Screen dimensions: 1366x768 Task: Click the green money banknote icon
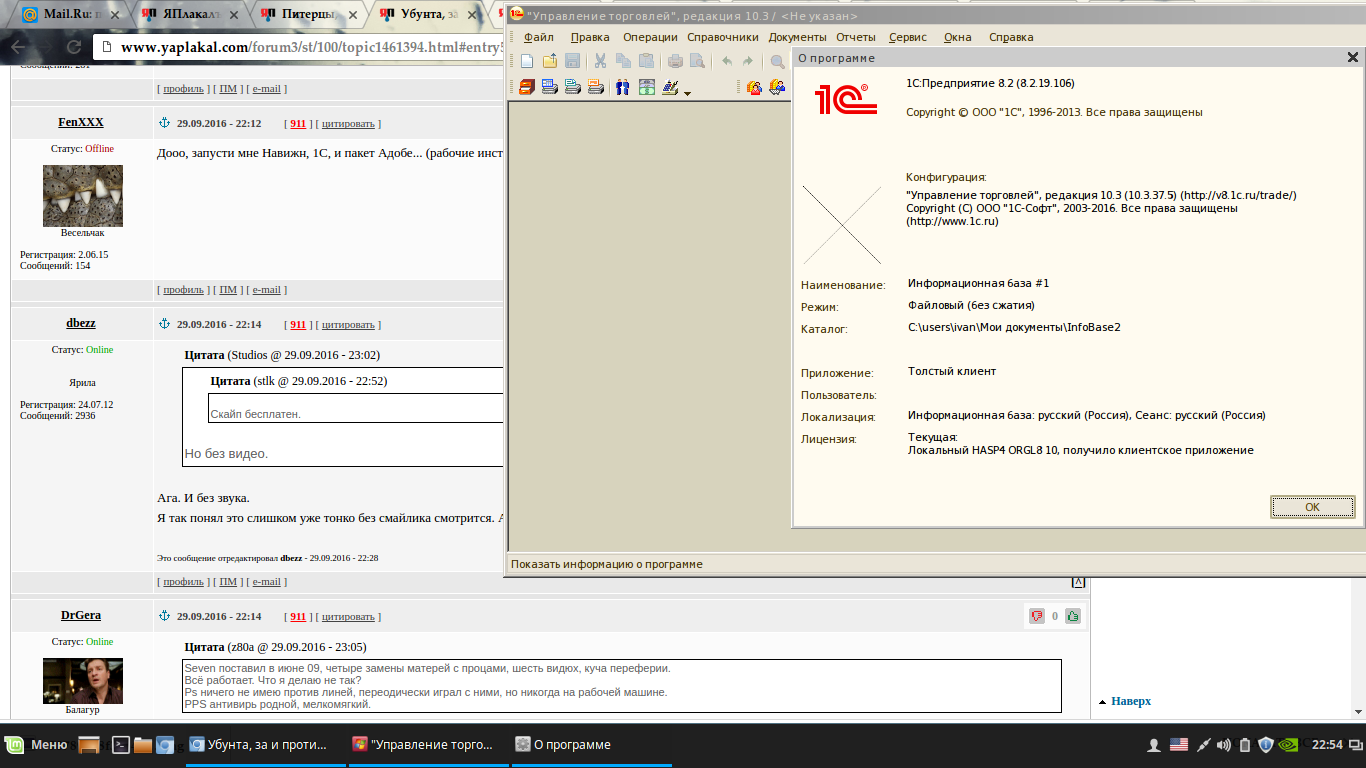click(646, 87)
